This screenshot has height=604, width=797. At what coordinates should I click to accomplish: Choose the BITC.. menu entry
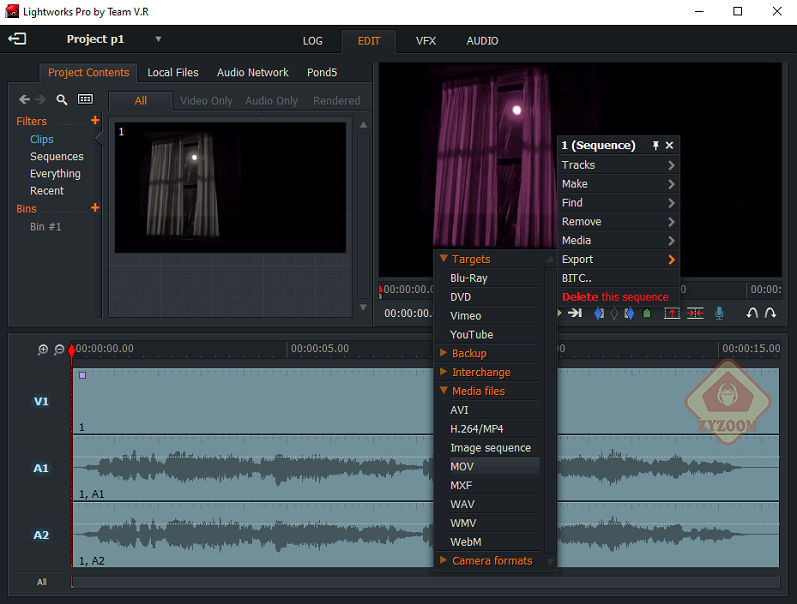[618, 278]
